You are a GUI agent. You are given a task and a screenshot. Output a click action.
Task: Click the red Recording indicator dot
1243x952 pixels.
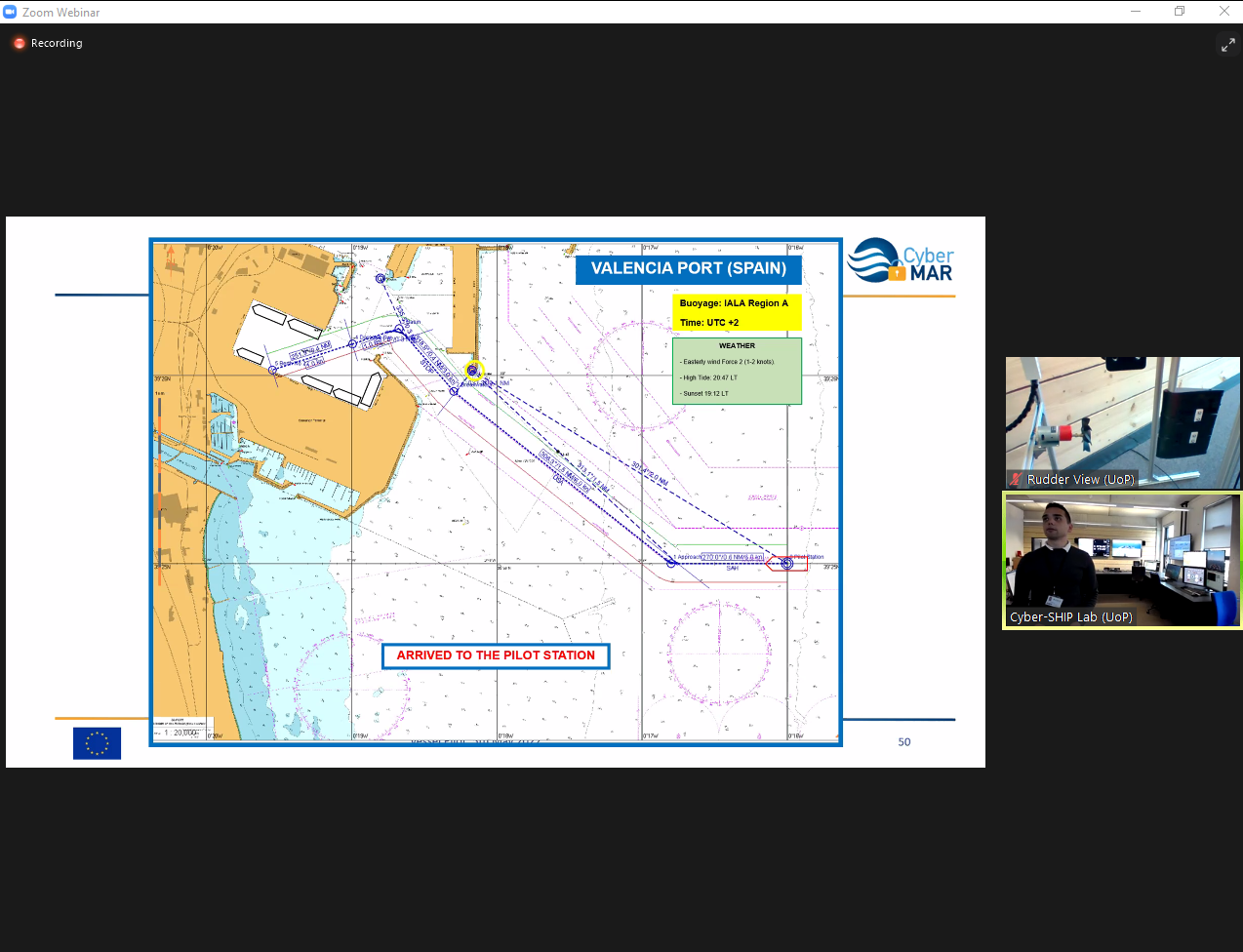pyautogui.click(x=19, y=43)
